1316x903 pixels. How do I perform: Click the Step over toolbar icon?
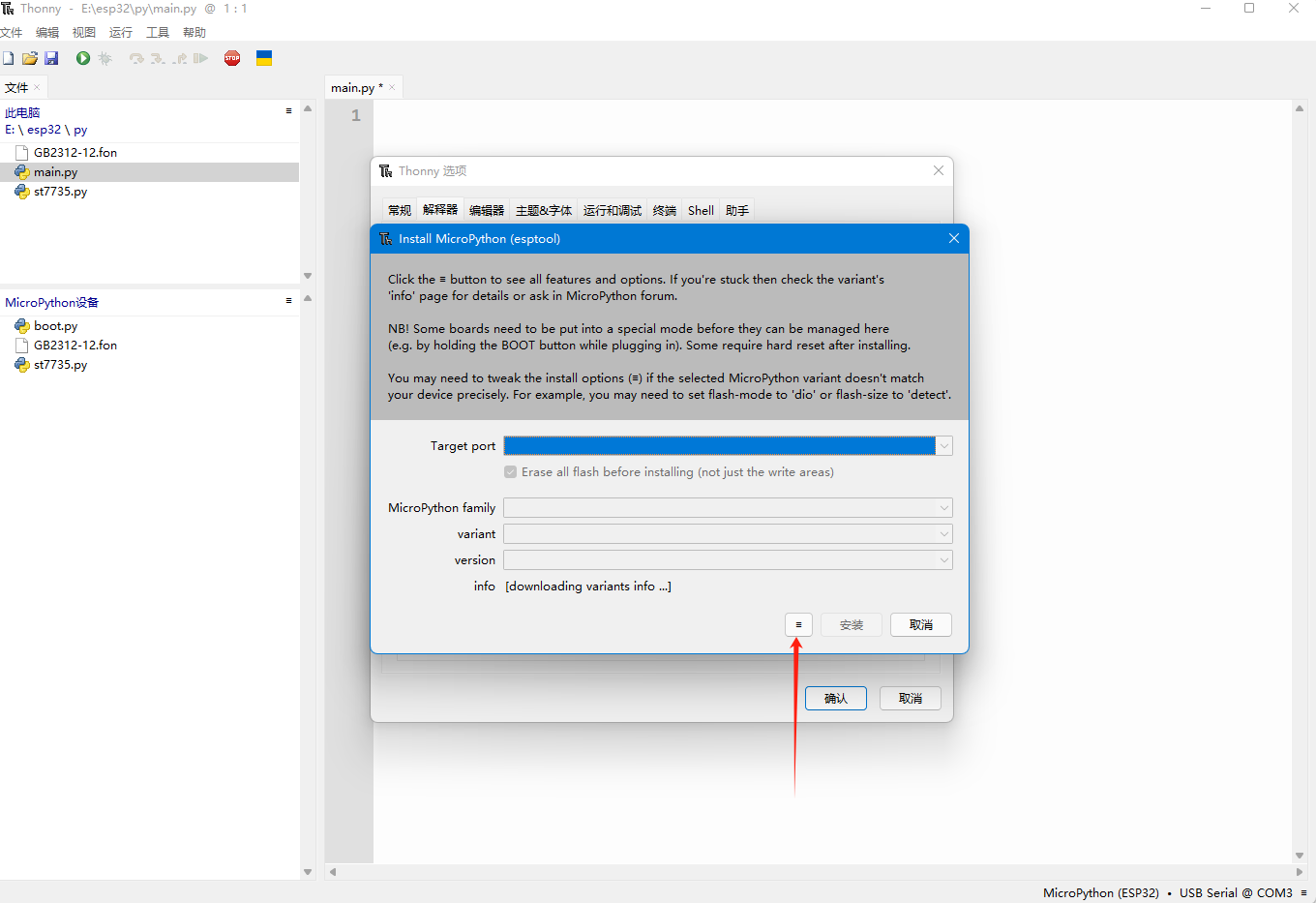click(136, 58)
